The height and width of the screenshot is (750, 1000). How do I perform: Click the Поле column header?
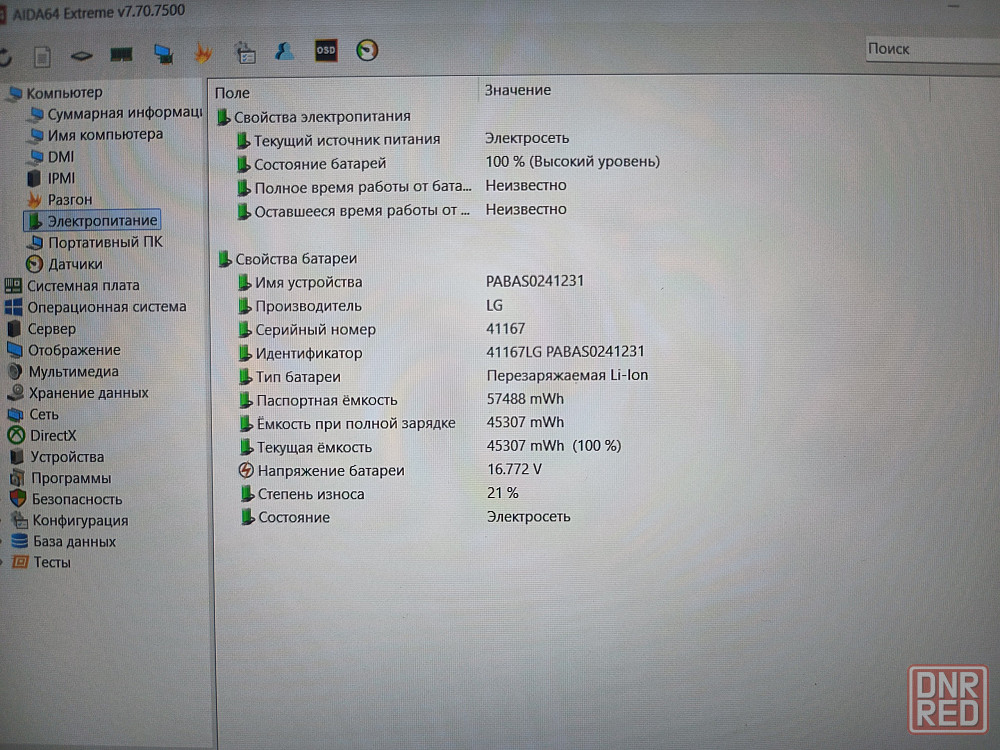pyautogui.click(x=233, y=92)
